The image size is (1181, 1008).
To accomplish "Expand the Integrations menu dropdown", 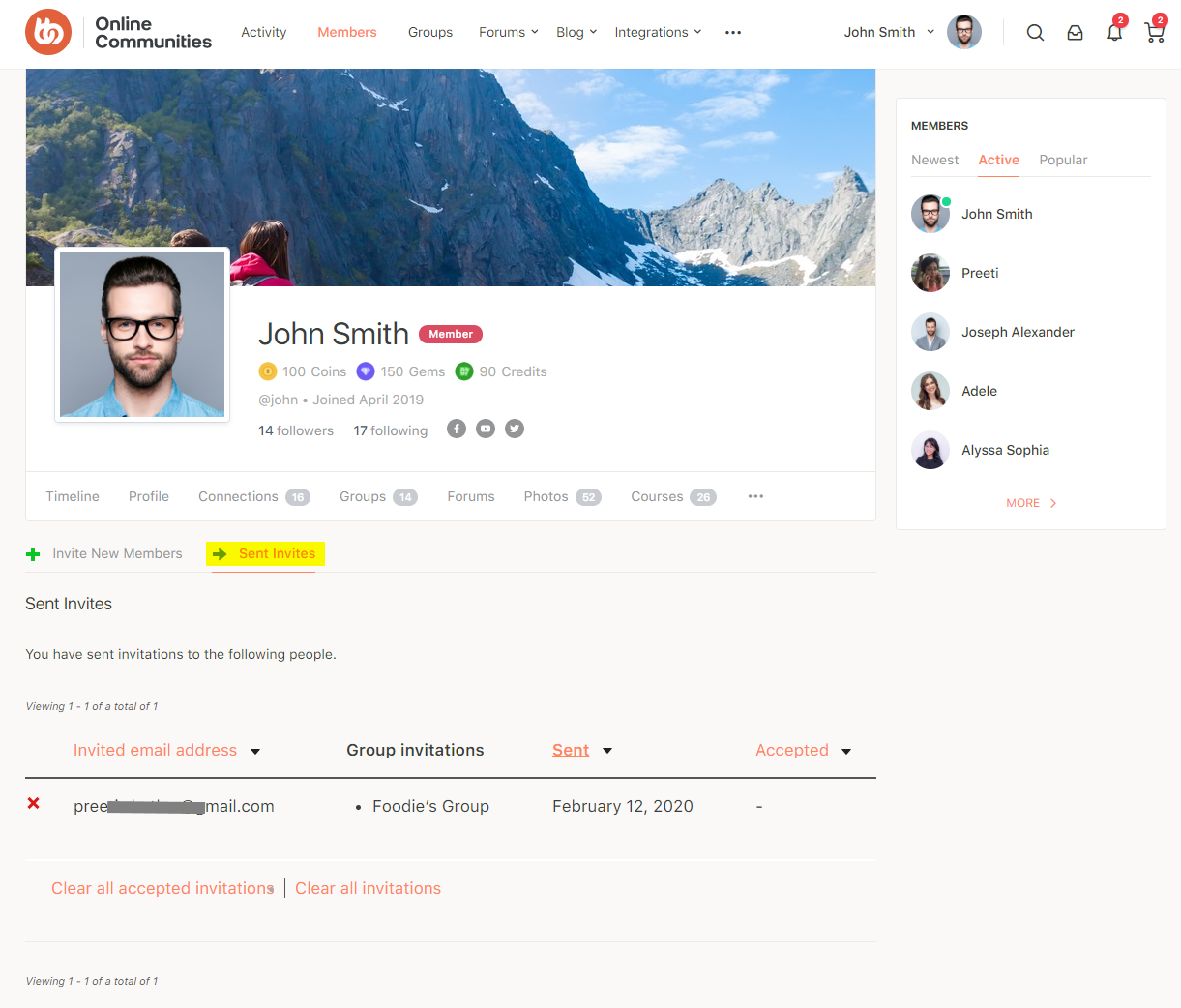I will pos(658,32).
